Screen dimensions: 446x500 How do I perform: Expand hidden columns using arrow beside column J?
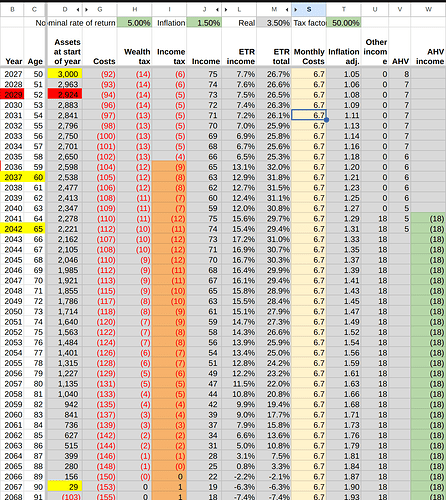coord(217,10)
